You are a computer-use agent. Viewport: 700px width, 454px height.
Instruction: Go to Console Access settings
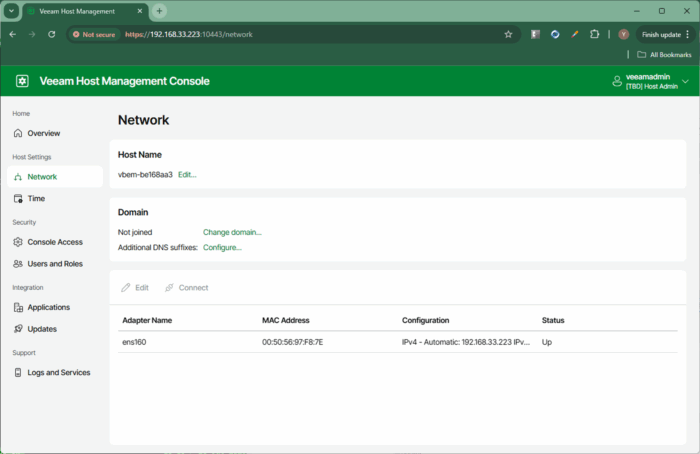tap(48, 242)
